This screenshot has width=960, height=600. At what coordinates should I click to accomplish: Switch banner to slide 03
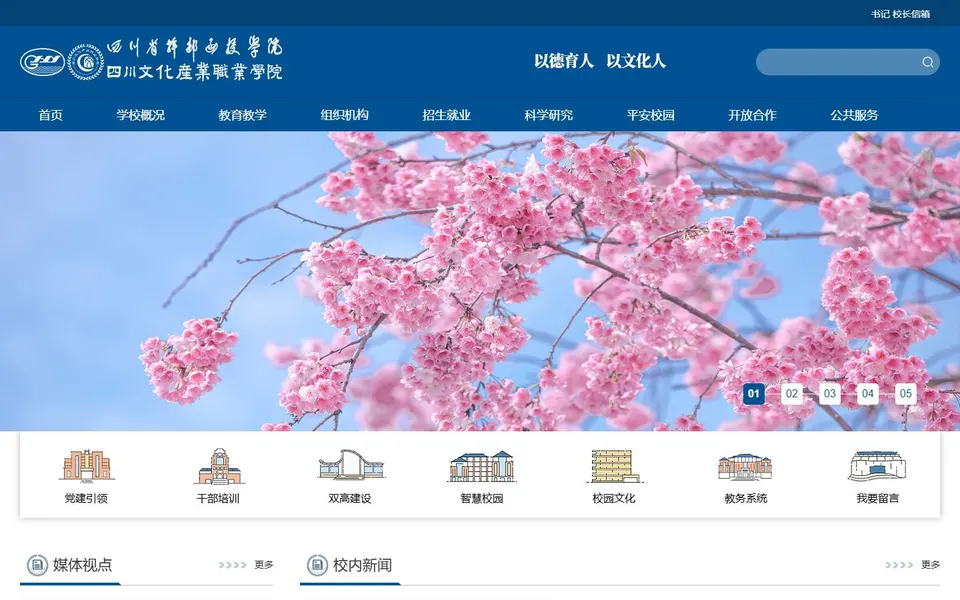830,394
